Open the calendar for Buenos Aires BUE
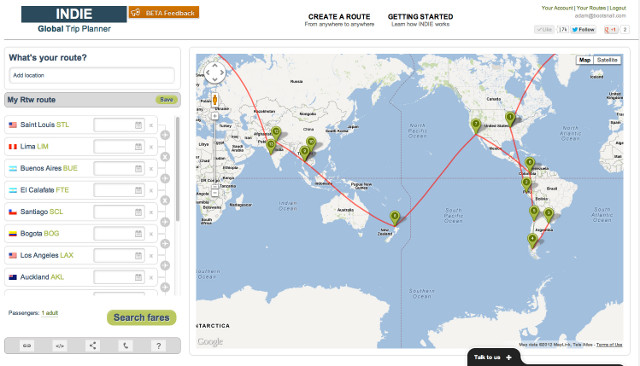This screenshot has width=640, height=366. coord(138,169)
